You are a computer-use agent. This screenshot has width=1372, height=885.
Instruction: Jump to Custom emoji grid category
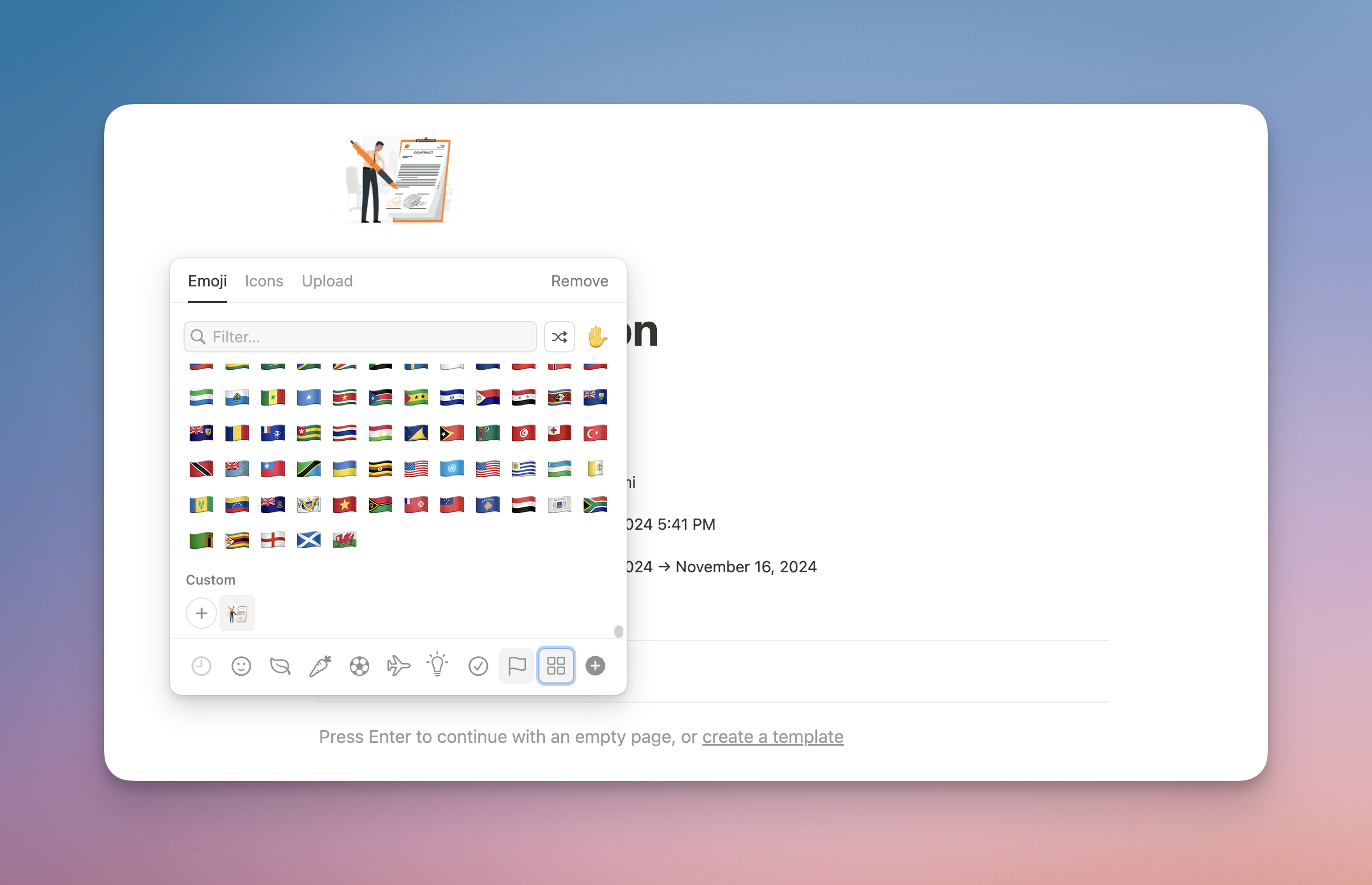click(556, 666)
